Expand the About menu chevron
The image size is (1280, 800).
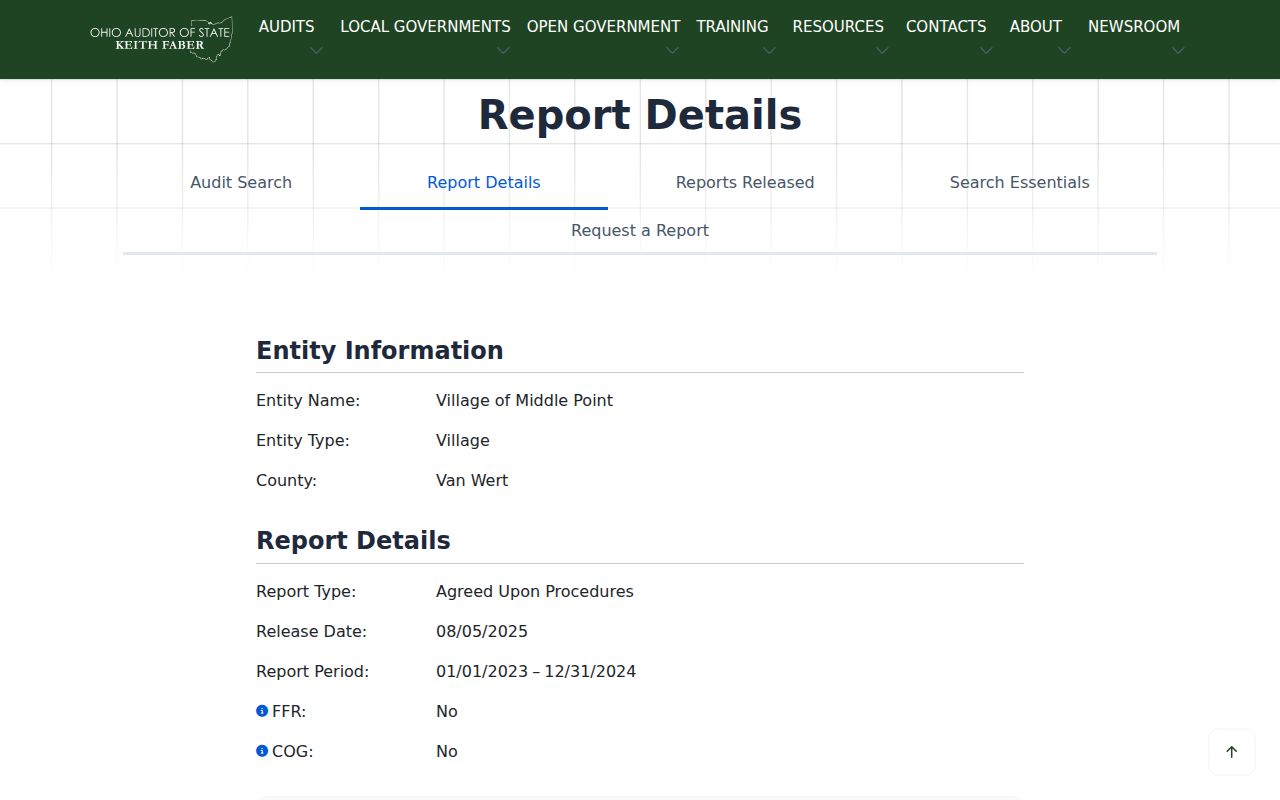(1064, 51)
